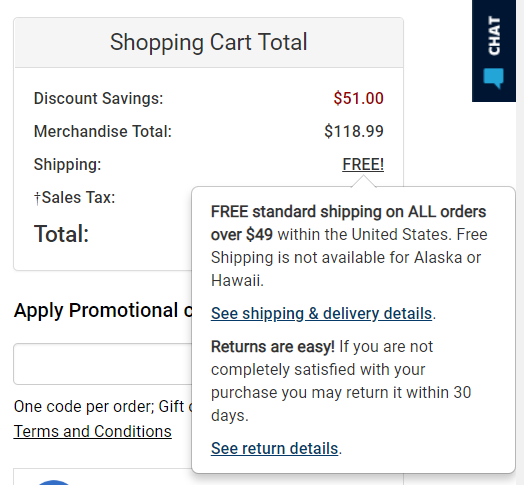
Task: Open See shipping & delivery details link
Action: [321, 314]
